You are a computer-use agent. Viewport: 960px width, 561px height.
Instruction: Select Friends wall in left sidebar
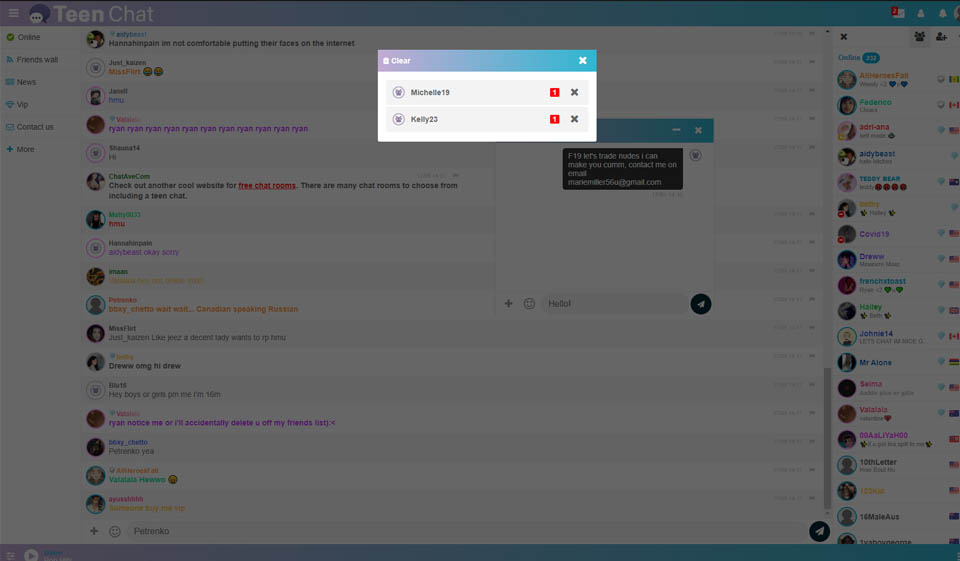37,60
